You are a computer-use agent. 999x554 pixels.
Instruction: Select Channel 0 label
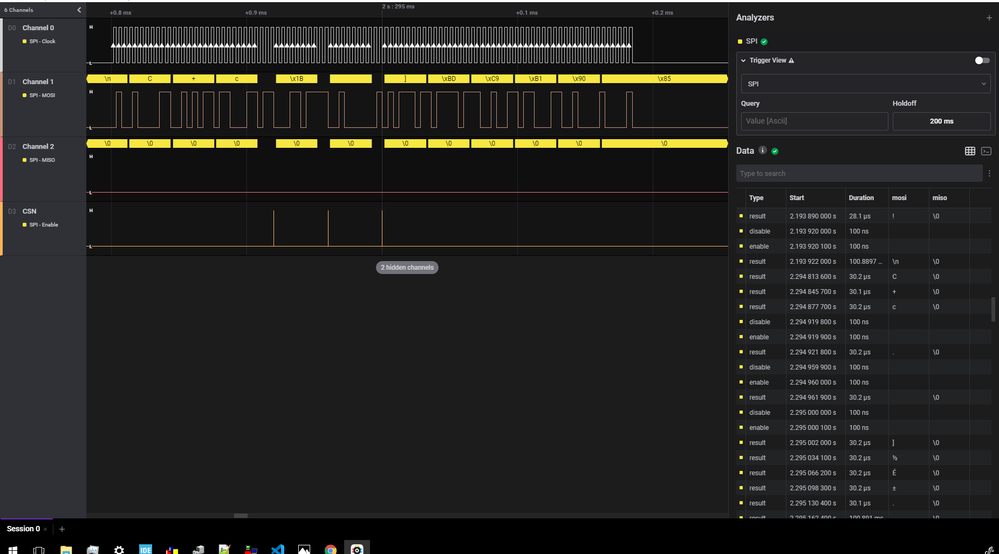(x=38, y=28)
